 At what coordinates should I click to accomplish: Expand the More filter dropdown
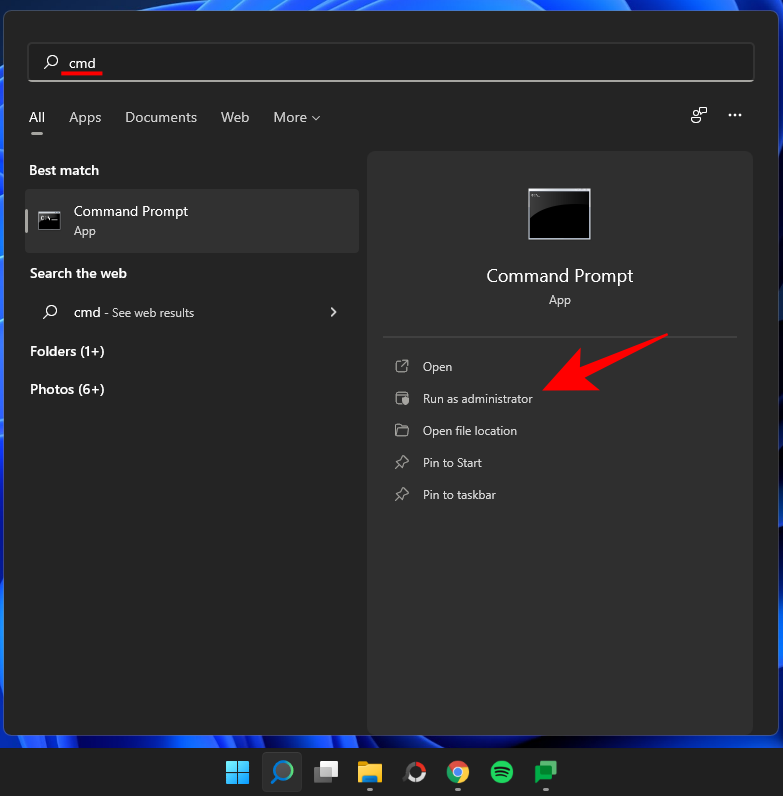[x=296, y=118]
